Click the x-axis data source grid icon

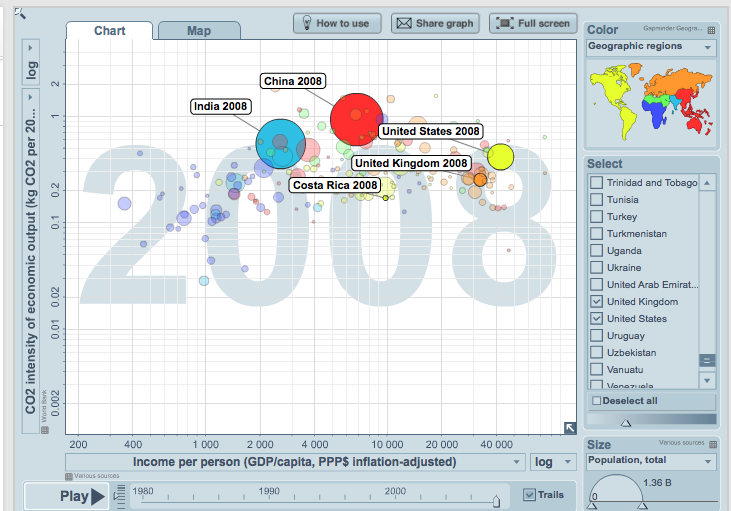click(x=69, y=476)
